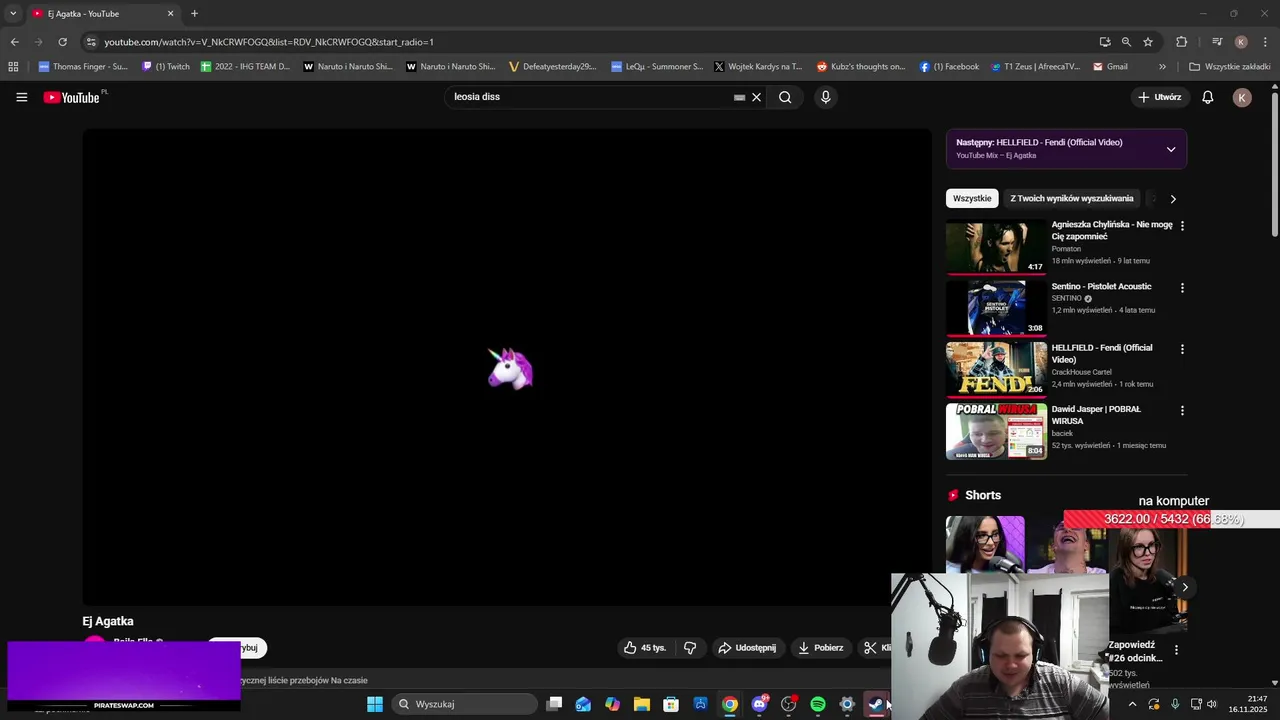Image resolution: width=1280 pixels, height=720 pixels.
Task: Open the media control icon in toolbar
Action: [x=1217, y=42]
